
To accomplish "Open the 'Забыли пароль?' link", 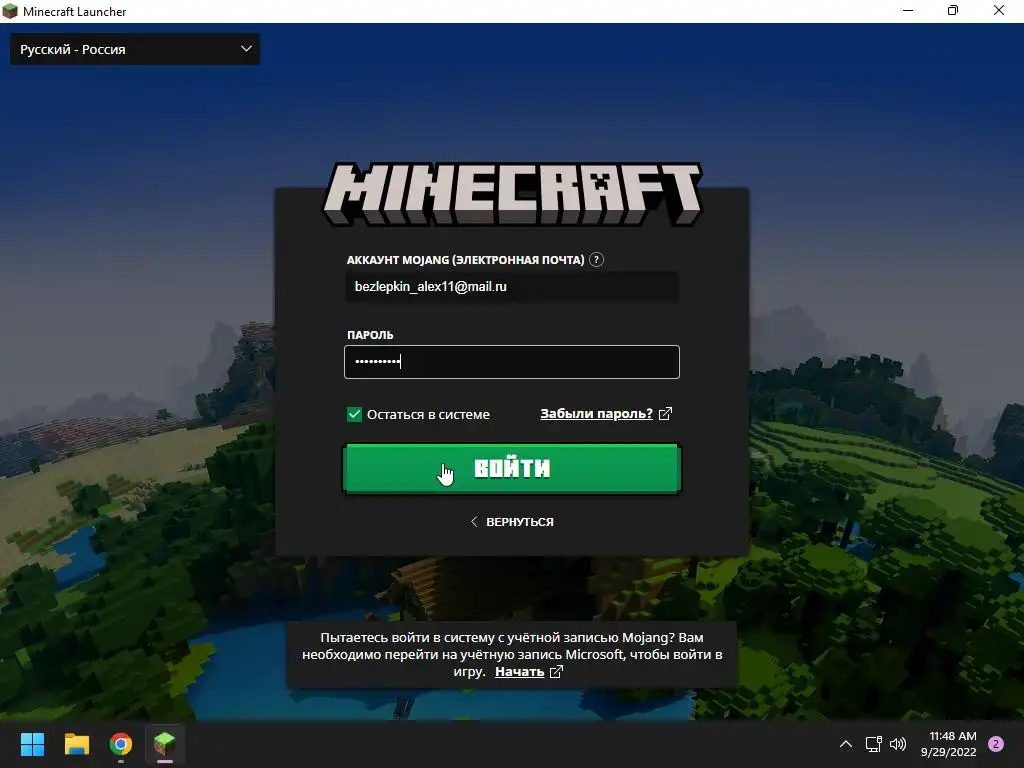I will pos(596,413).
